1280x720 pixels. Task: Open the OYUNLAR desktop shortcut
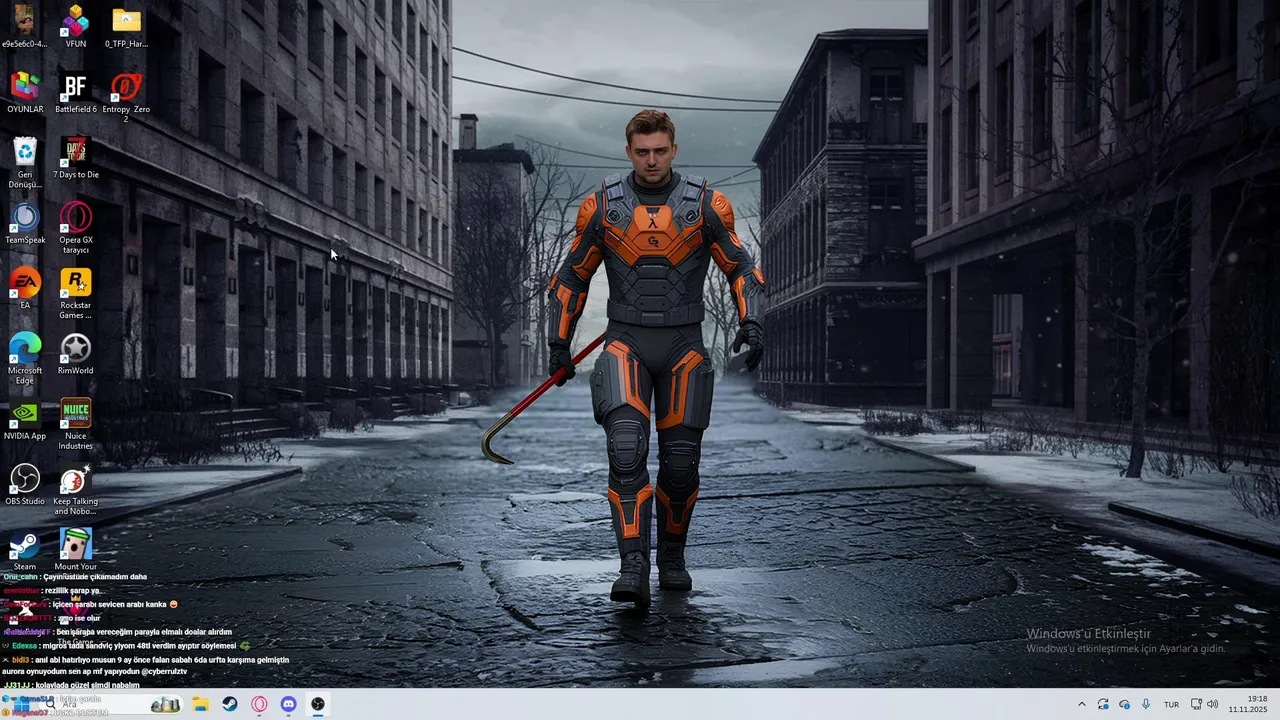click(x=25, y=92)
